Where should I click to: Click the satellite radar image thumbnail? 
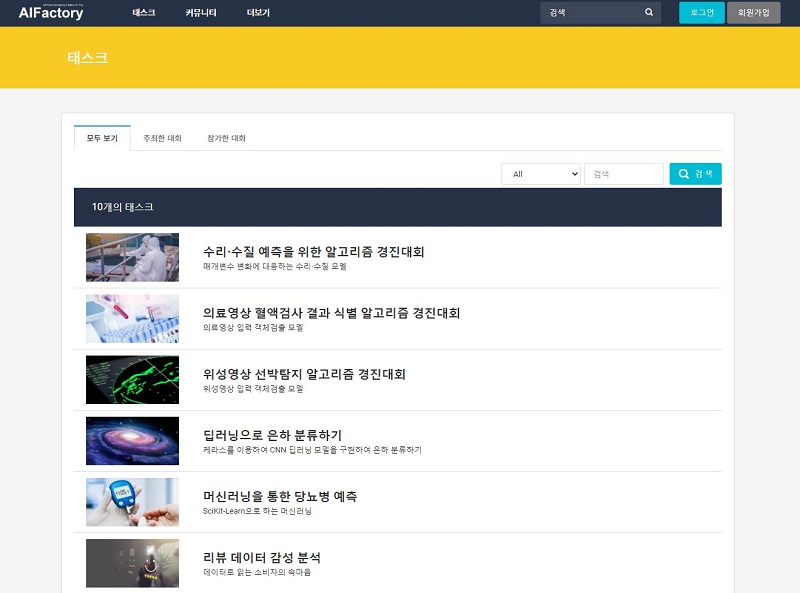(x=132, y=379)
